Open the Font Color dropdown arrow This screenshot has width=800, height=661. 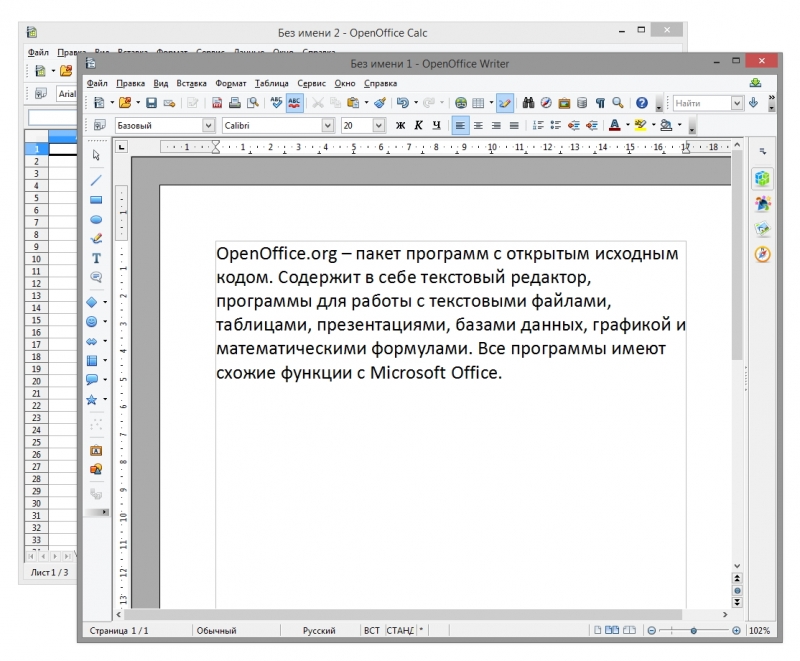click(628, 125)
